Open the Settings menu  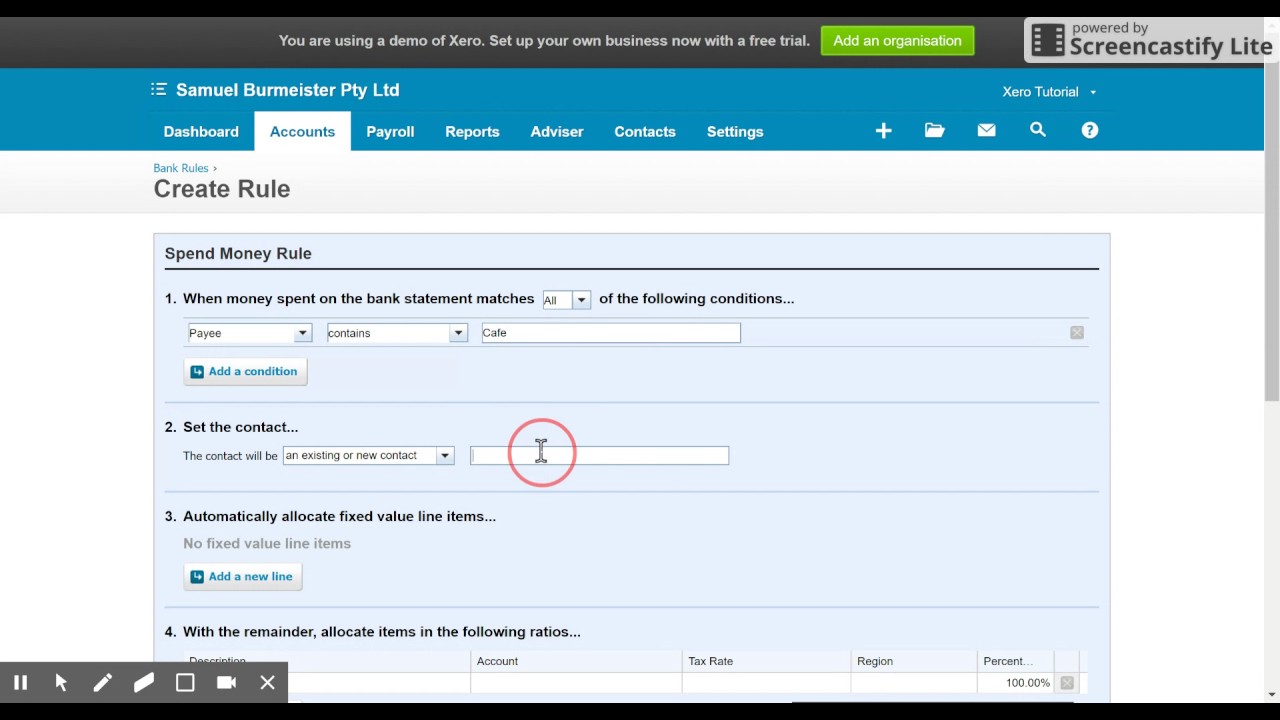(735, 131)
